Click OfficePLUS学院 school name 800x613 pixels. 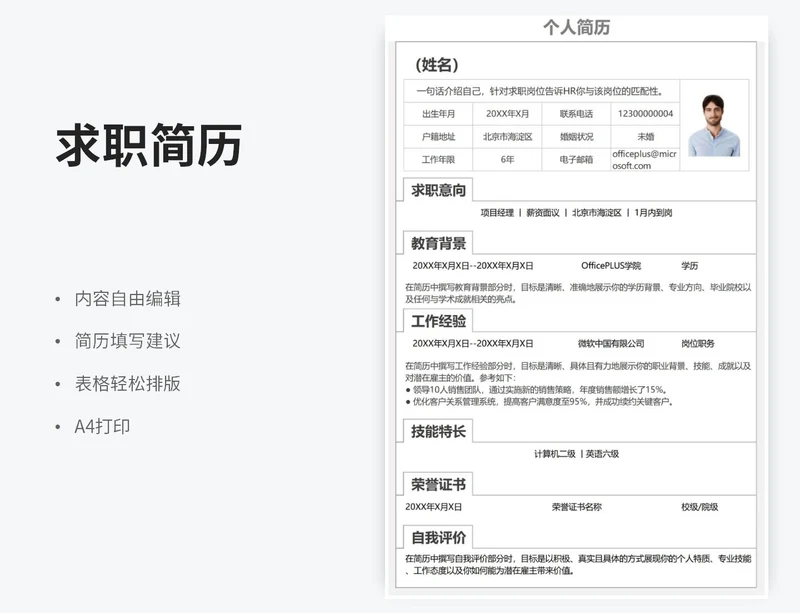[611, 266]
